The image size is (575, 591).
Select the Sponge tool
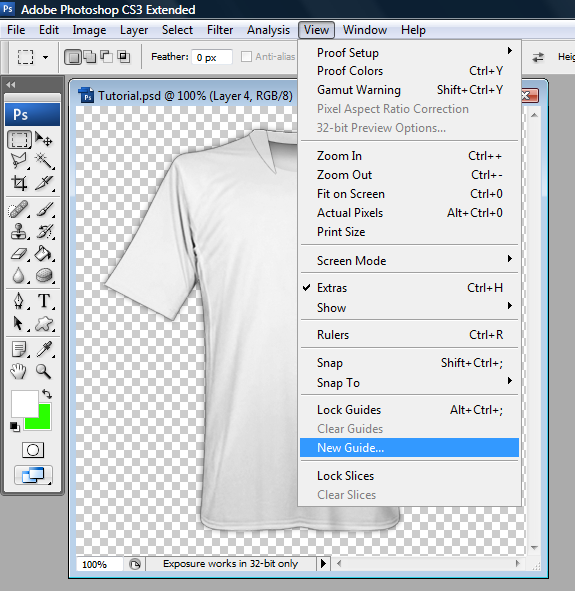44,276
